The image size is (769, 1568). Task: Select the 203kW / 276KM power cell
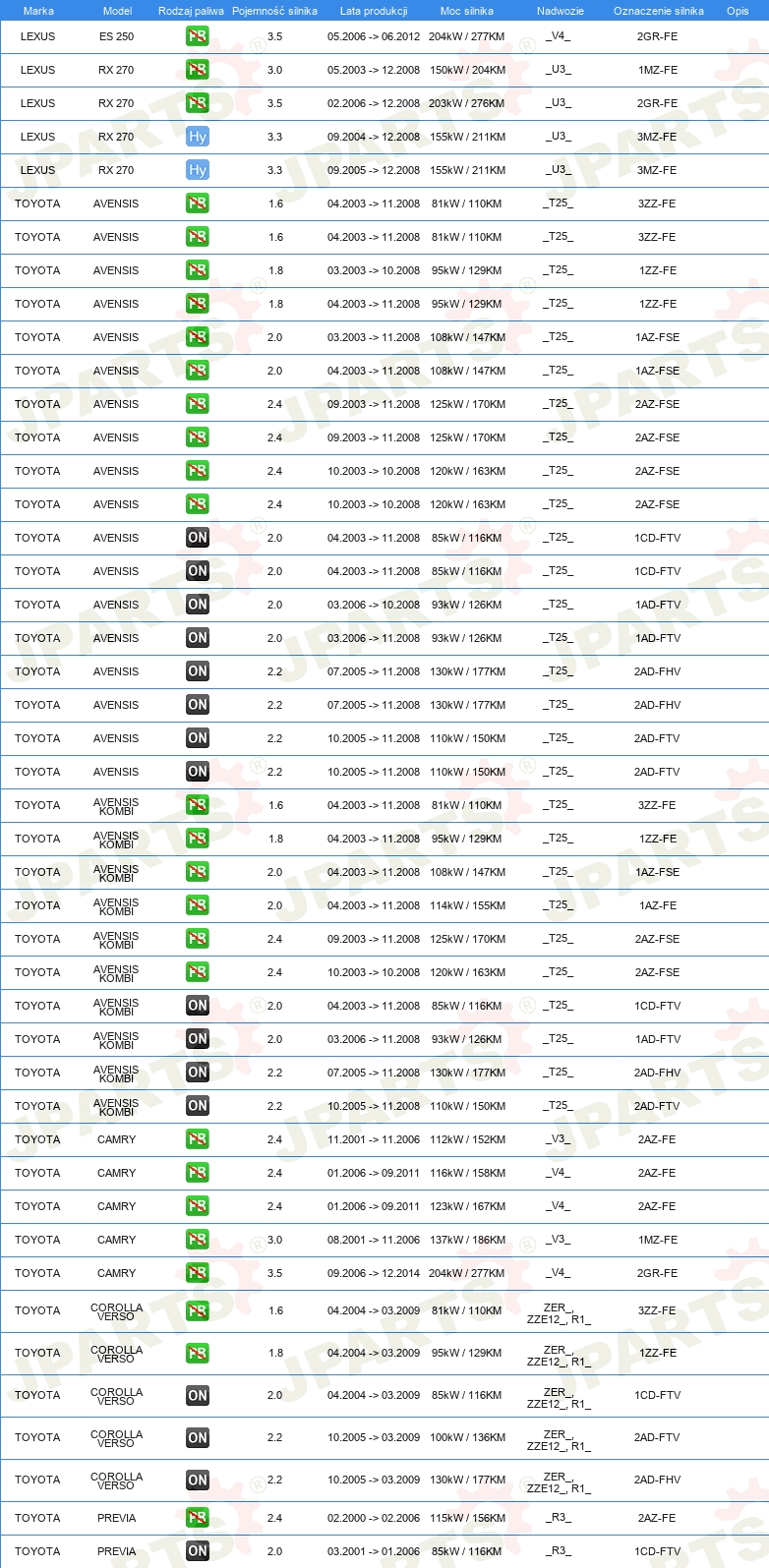(467, 103)
